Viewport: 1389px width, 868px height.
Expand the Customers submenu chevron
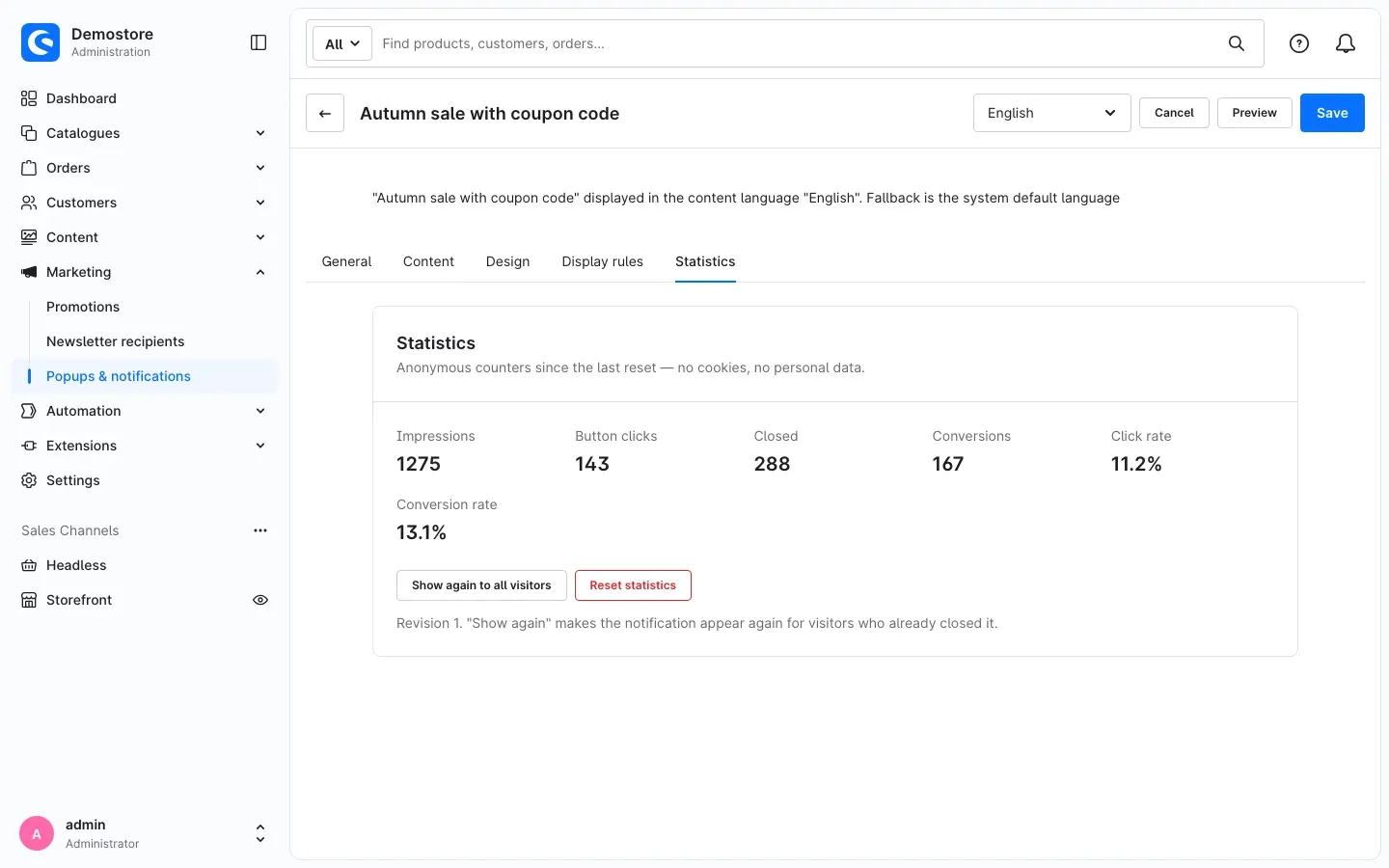pos(260,203)
